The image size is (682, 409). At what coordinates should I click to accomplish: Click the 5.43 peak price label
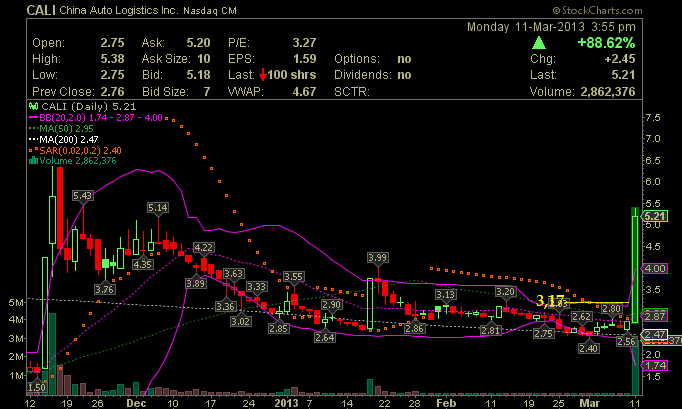82,196
